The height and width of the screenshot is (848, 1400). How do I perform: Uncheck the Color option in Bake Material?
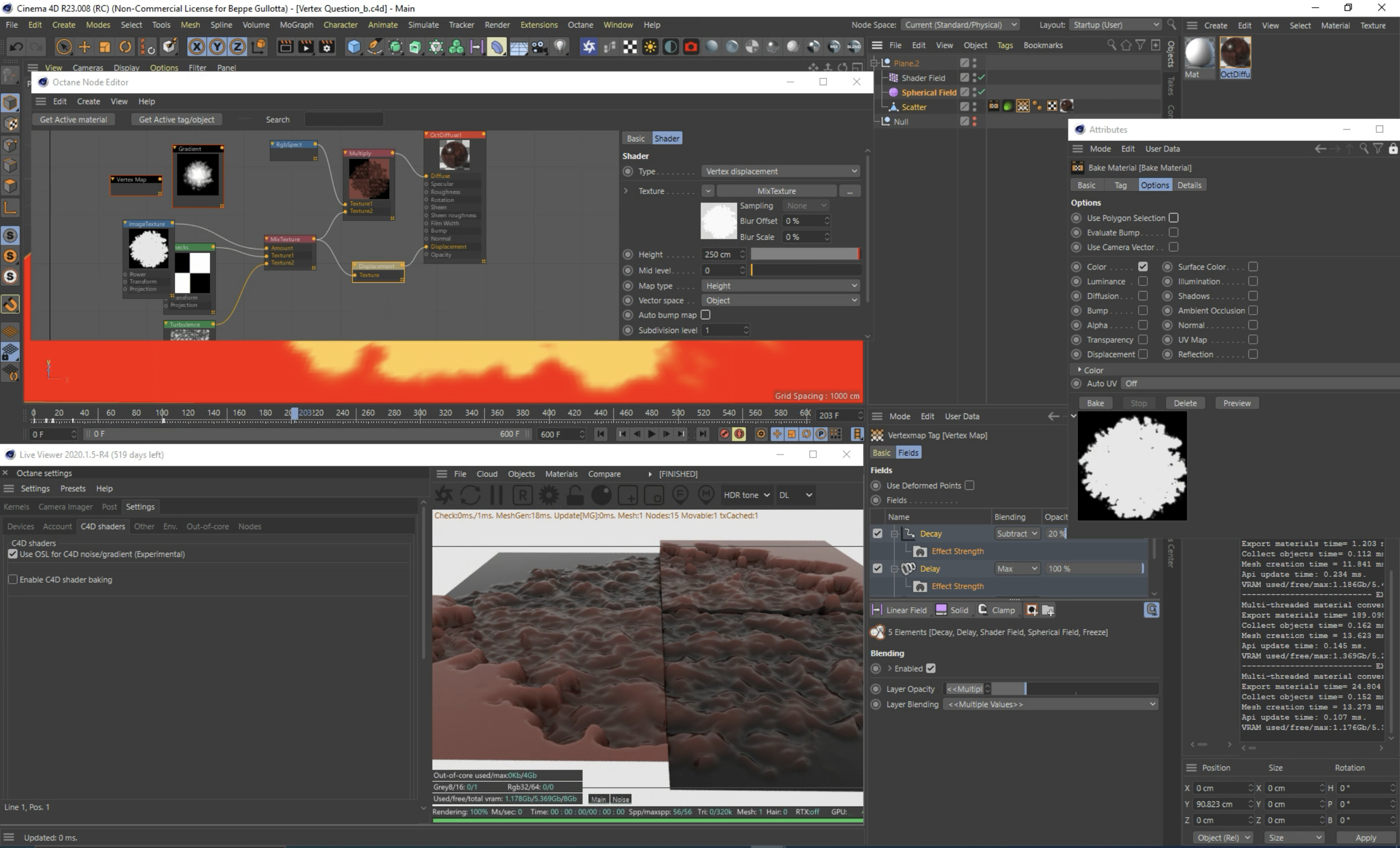coord(1143,266)
